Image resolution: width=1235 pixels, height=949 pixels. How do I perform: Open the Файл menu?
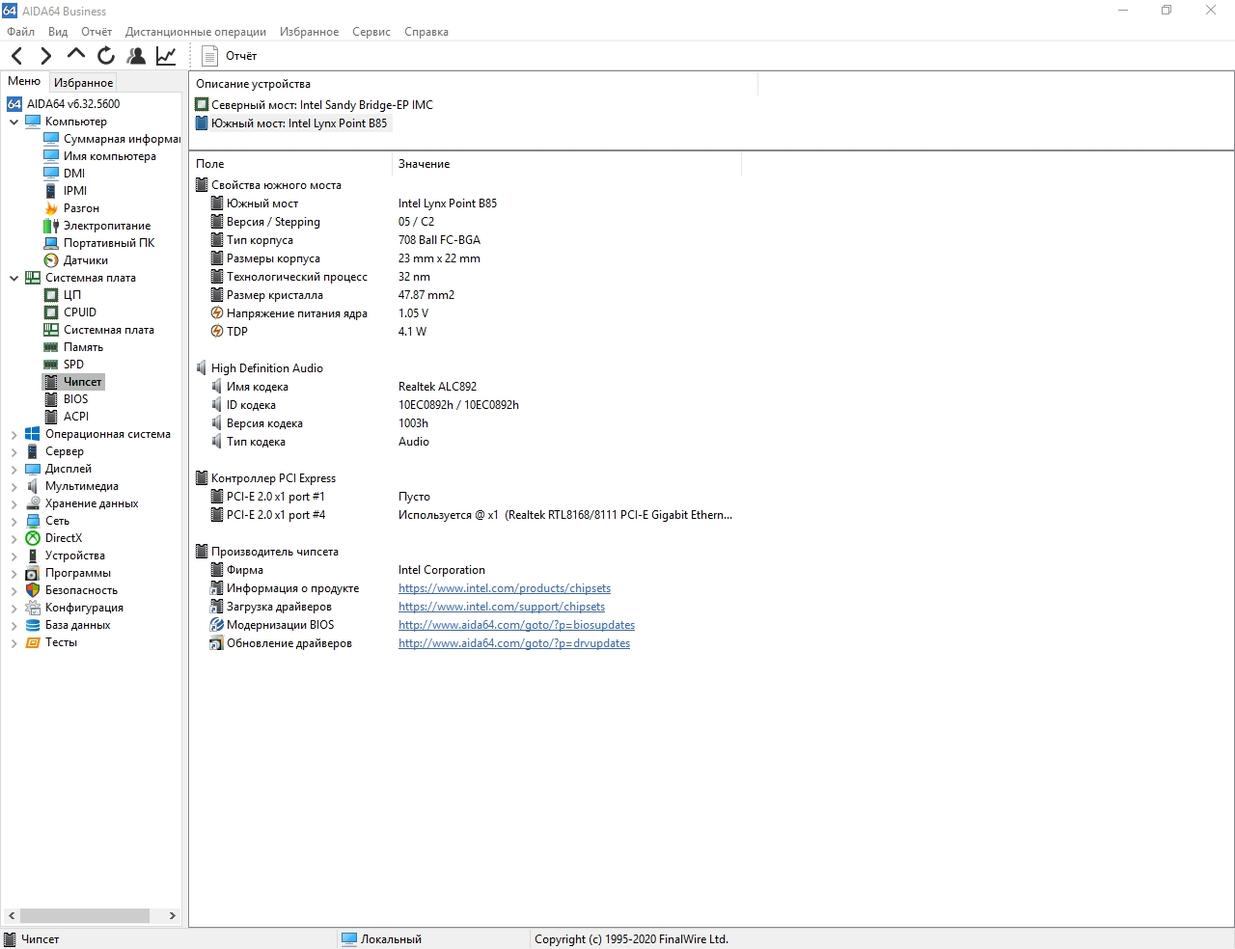(x=20, y=32)
